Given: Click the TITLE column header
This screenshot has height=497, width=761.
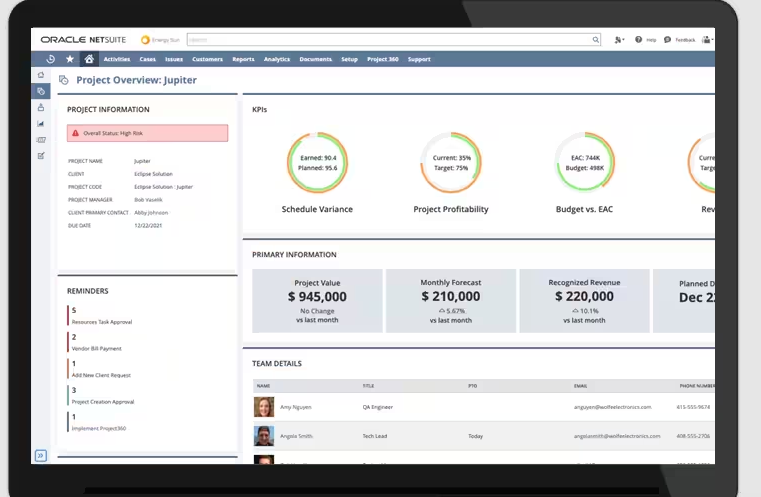Looking at the screenshot, I should point(368,386).
